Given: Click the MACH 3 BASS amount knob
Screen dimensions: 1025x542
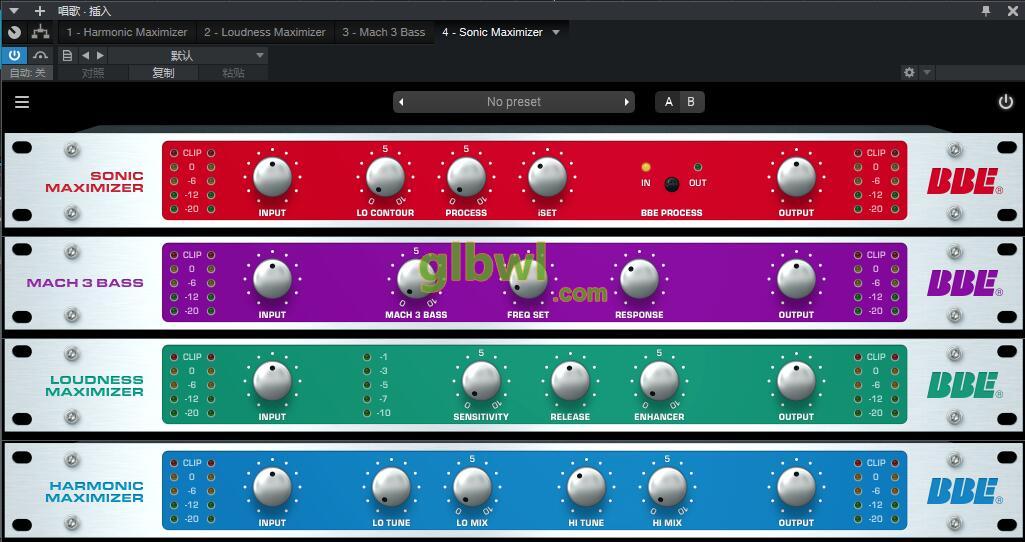Looking at the screenshot, I should point(416,279).
